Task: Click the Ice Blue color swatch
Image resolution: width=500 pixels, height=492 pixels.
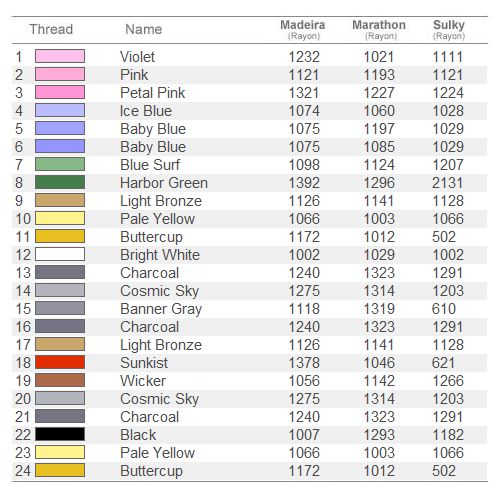Action: 60,110
